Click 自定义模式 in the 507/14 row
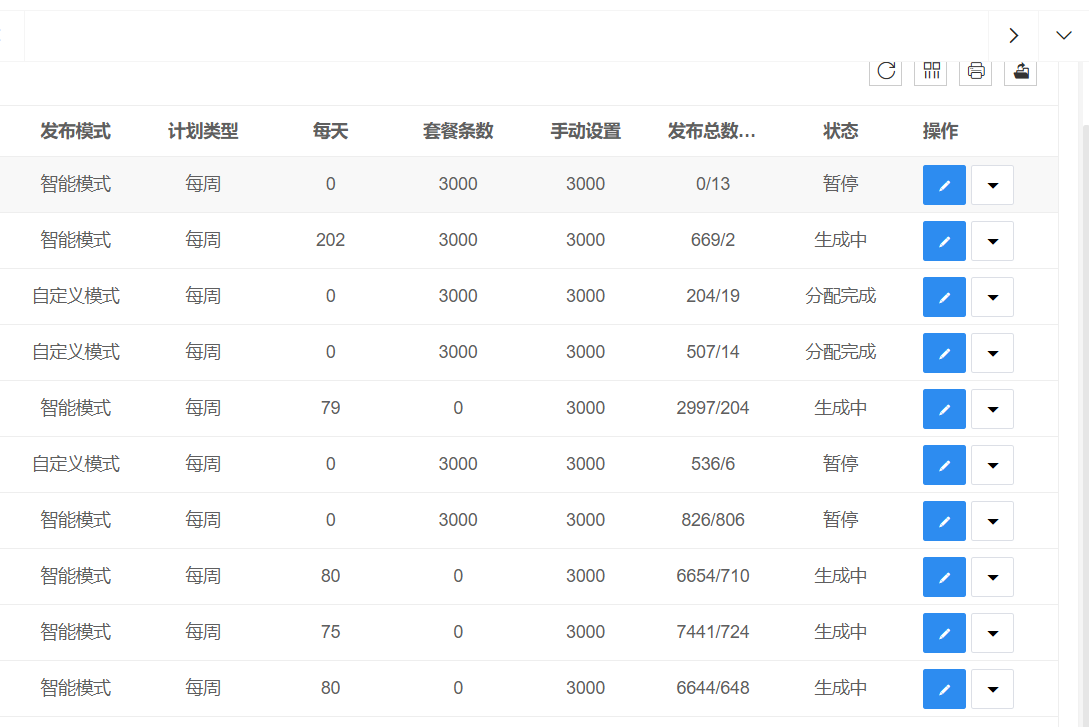Screen dimensions: 1089x727 (76, 352)
